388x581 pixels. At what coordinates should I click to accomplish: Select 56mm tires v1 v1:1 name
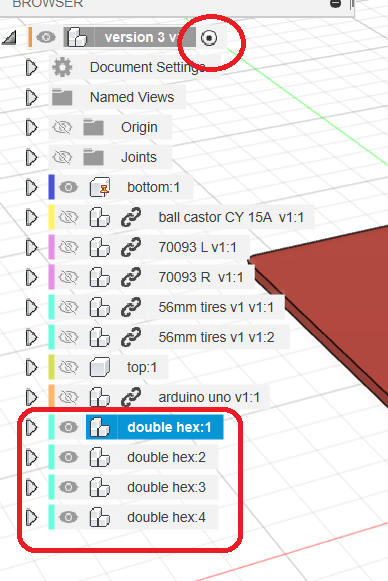216,308
